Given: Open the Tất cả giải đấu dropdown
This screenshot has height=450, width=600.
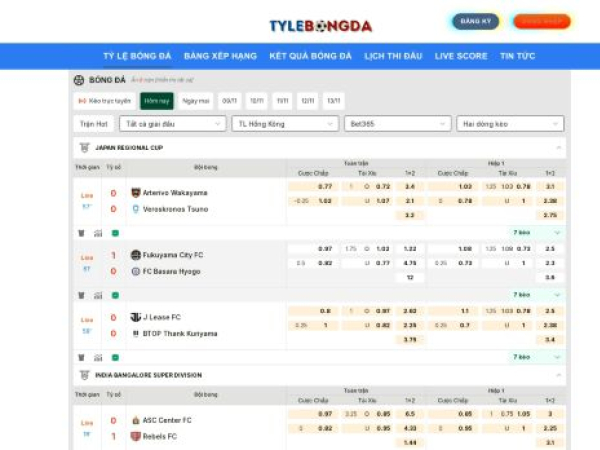Looking at the screenshot, I should coord(171,124).
